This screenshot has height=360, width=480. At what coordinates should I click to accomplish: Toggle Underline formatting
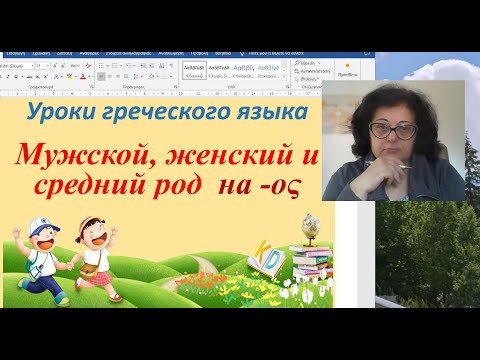tap(16, 77)
